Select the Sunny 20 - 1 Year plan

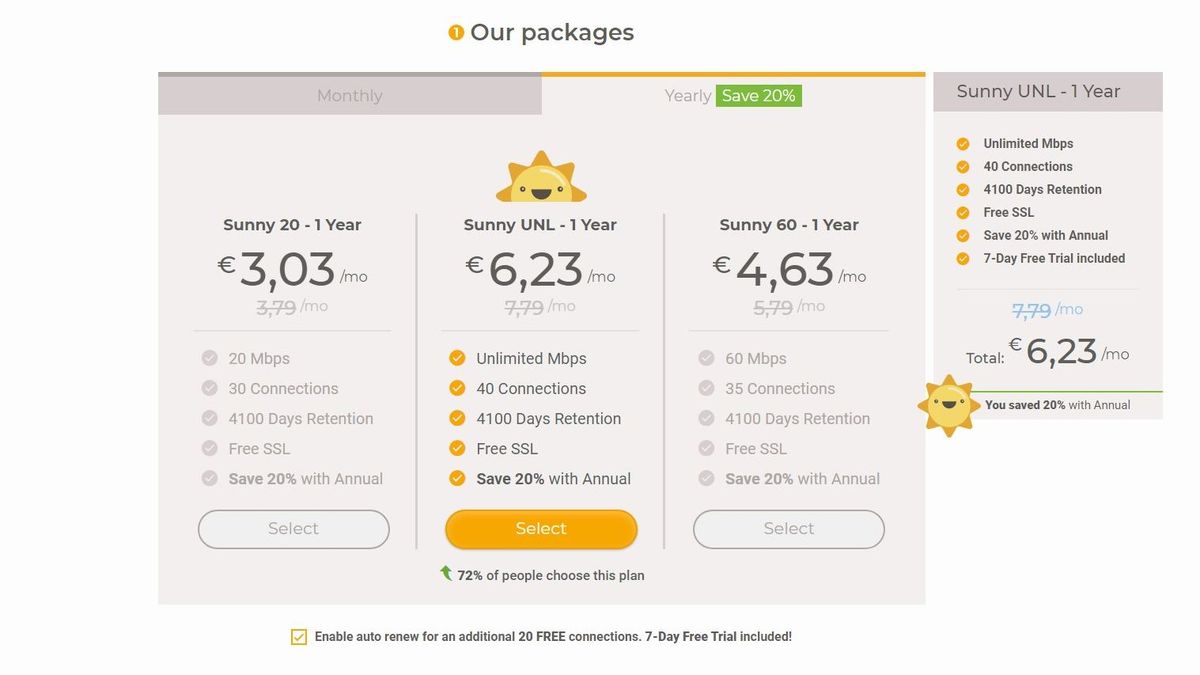pyautogui.click(x=293, y=529)
